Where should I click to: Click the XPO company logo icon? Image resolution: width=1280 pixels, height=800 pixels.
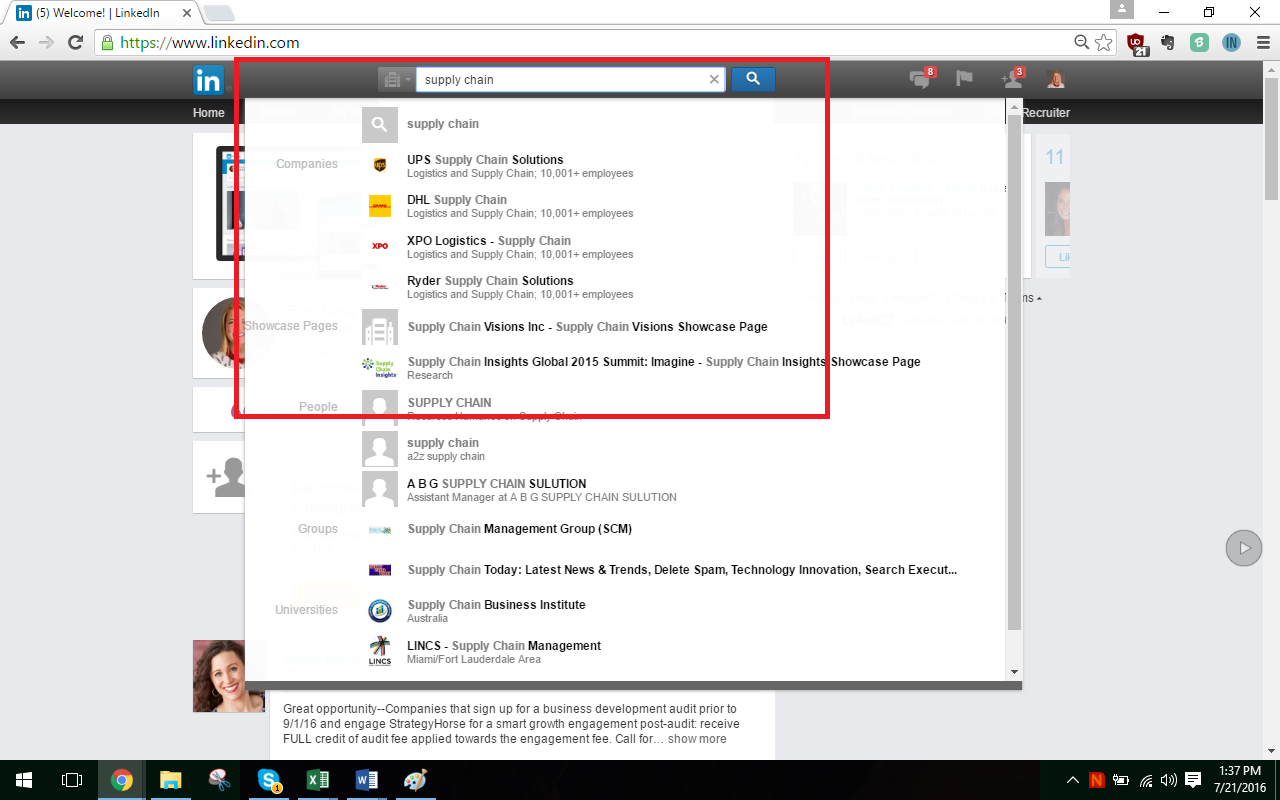coord(380,246)
